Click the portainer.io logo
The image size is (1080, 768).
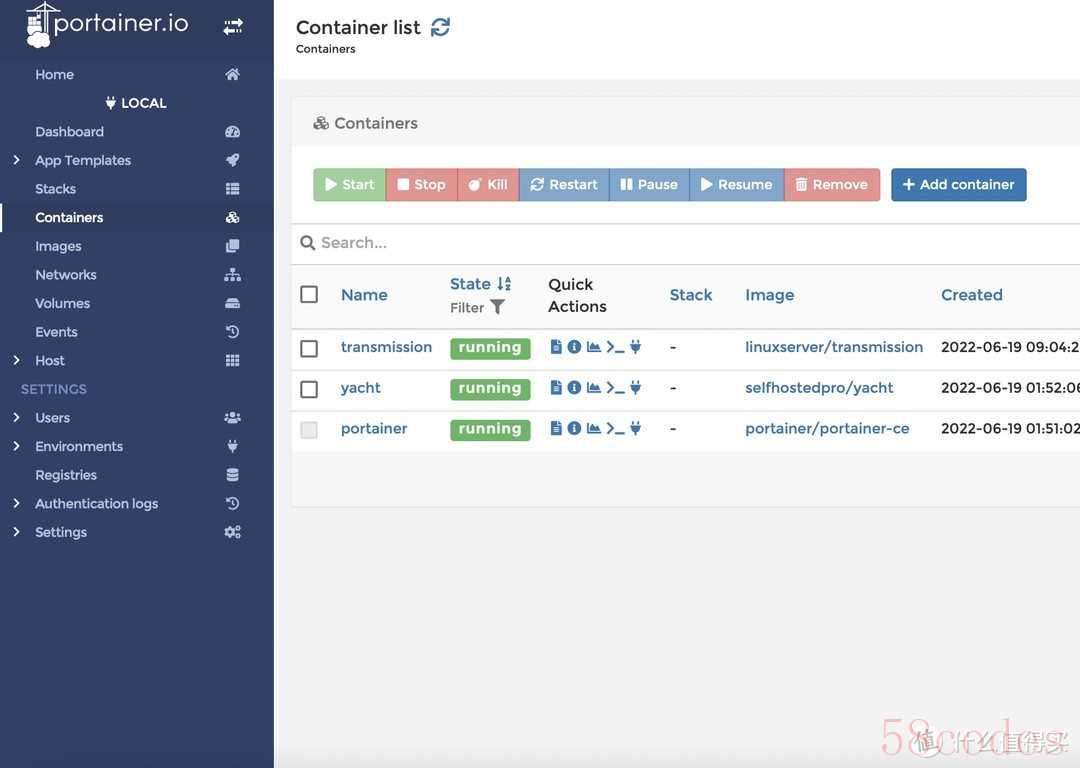107,25
